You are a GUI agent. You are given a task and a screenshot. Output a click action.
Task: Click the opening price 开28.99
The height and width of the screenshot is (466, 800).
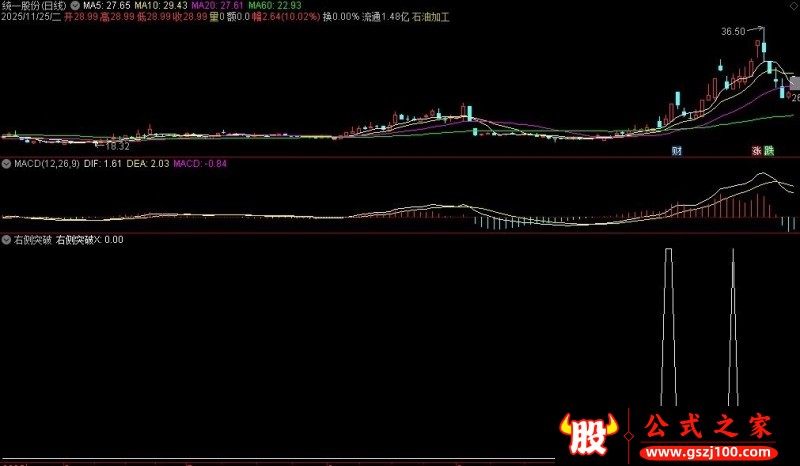tap(81, 17)
